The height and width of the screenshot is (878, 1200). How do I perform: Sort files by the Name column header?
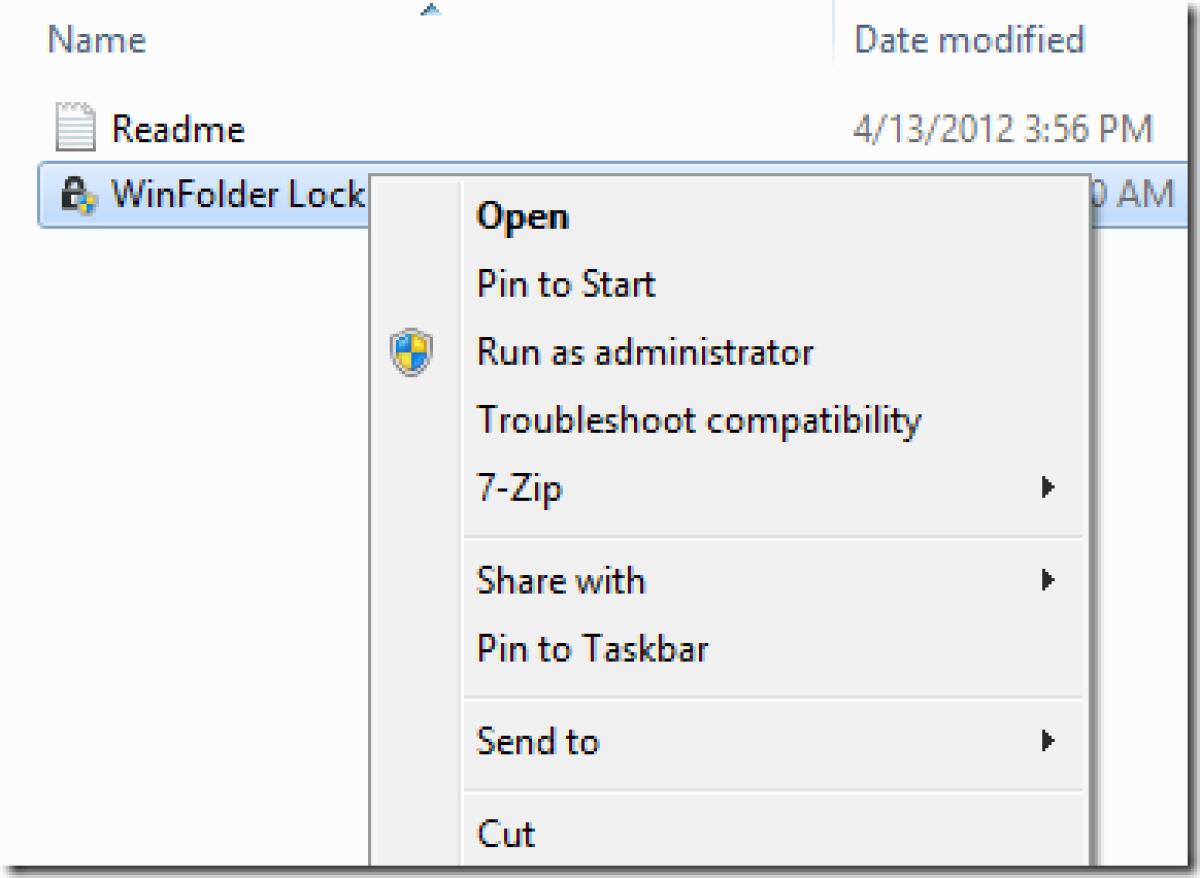tap(96, 40)
